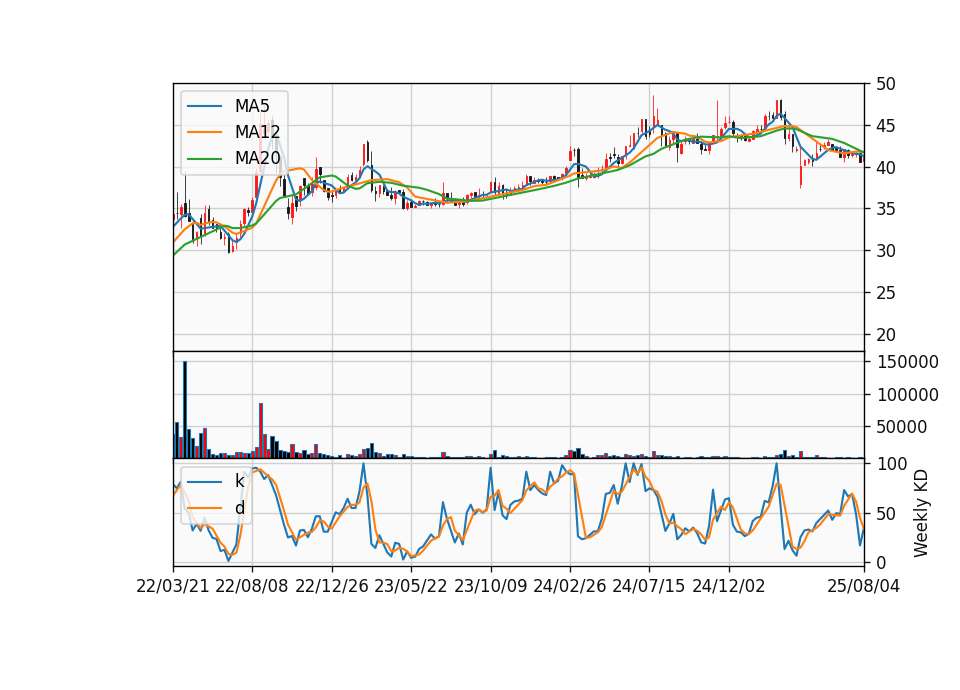
Task: Click the price axis value 40
Action: point(885,168)
